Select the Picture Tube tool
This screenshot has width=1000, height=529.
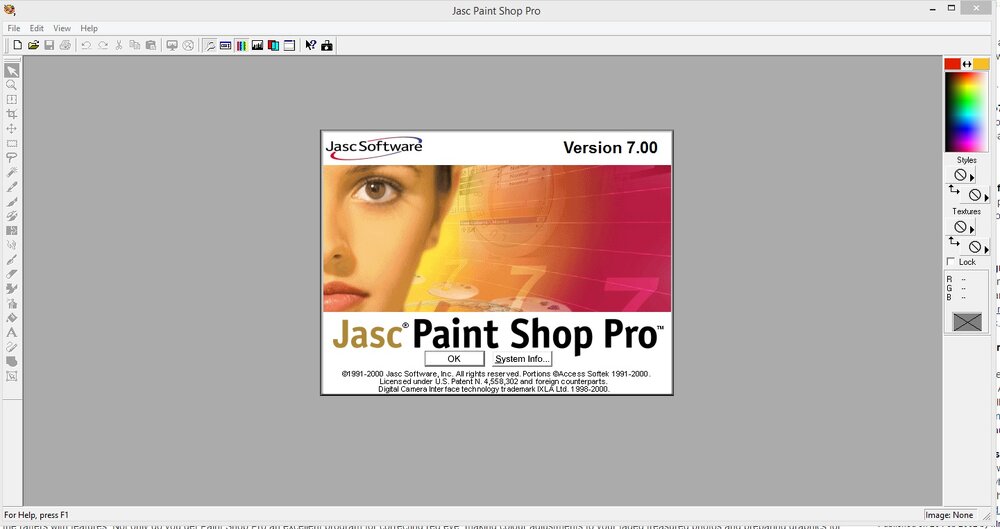(11, 288)
